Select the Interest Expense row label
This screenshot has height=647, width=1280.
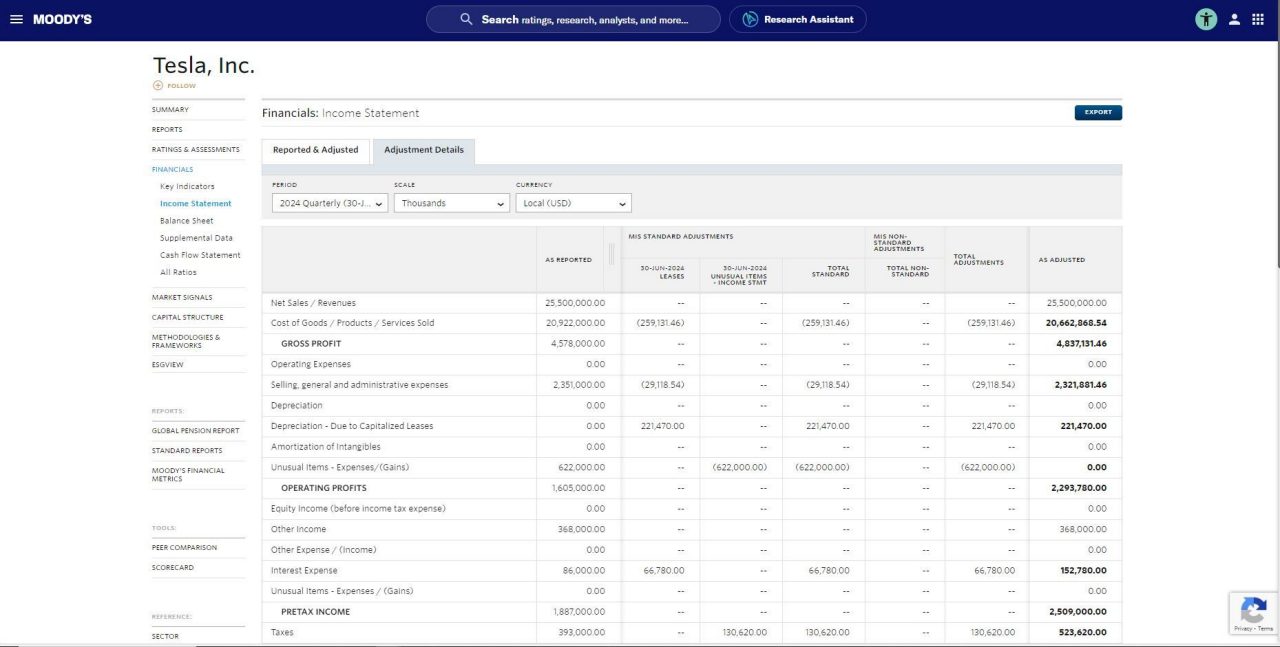[304, 571]
